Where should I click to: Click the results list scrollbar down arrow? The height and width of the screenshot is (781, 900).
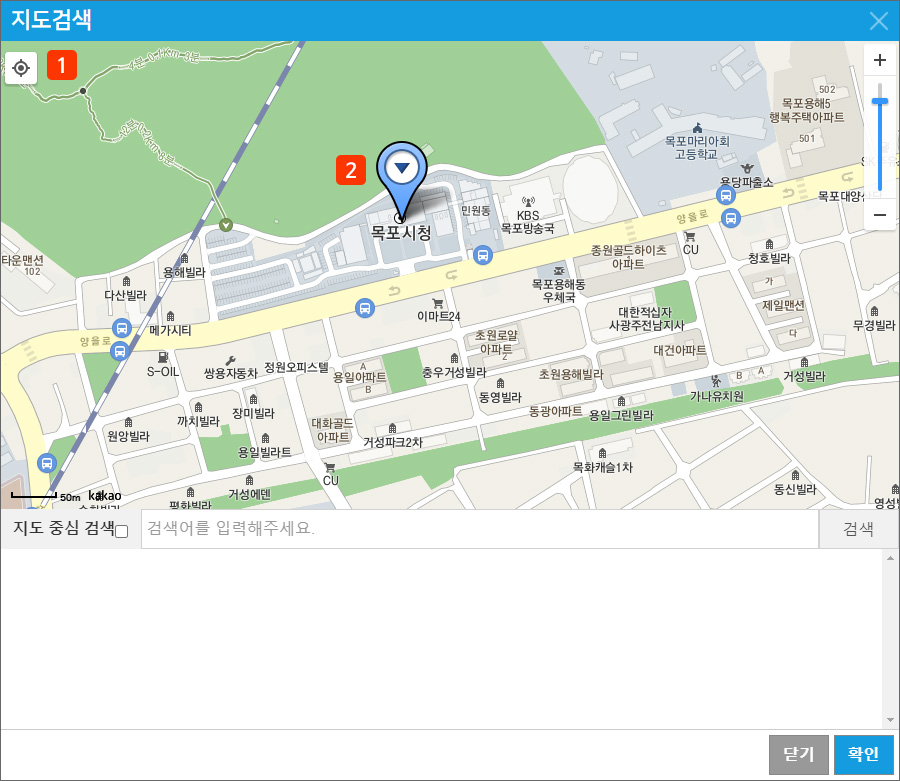[888, 720]
